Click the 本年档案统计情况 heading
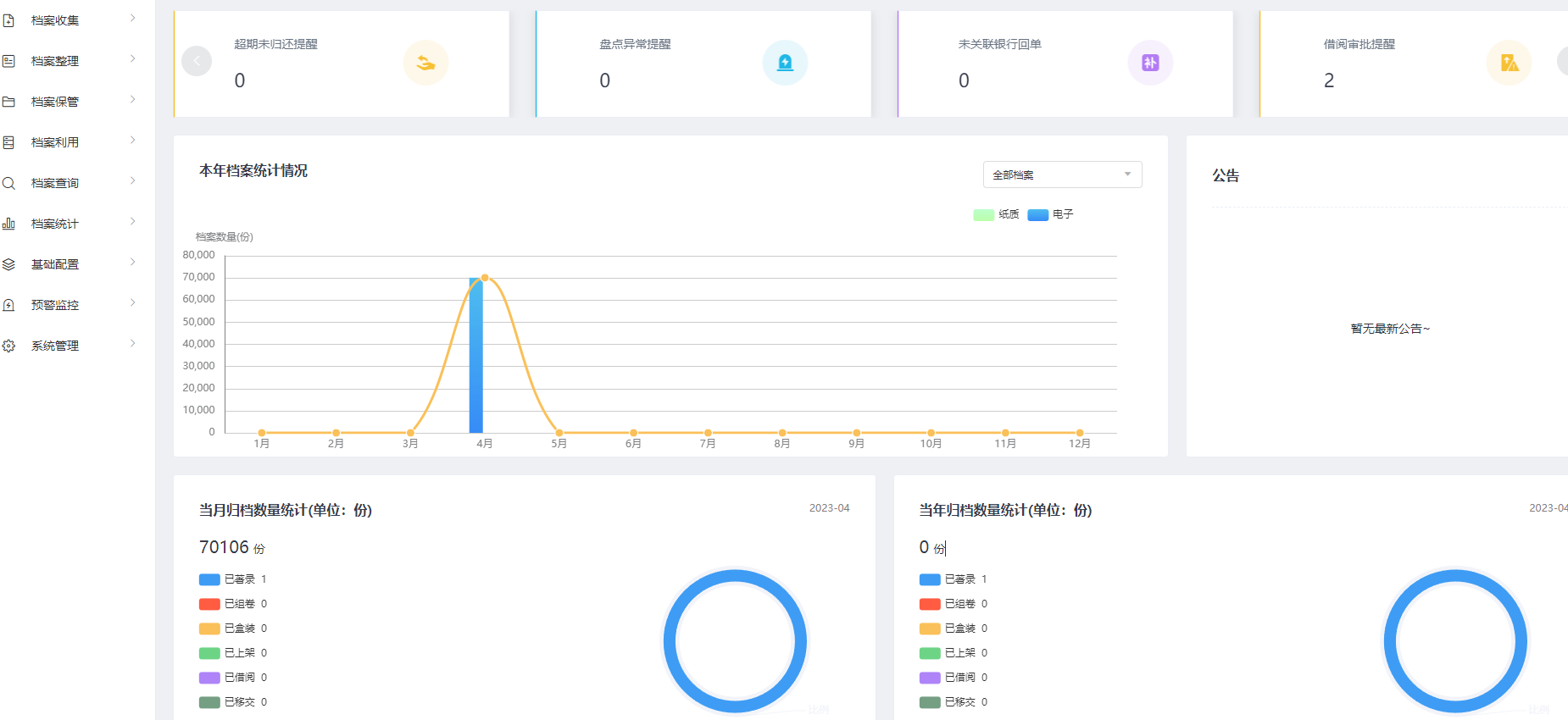The width and height of the screenshot is (1568, 720). (253, 170)
